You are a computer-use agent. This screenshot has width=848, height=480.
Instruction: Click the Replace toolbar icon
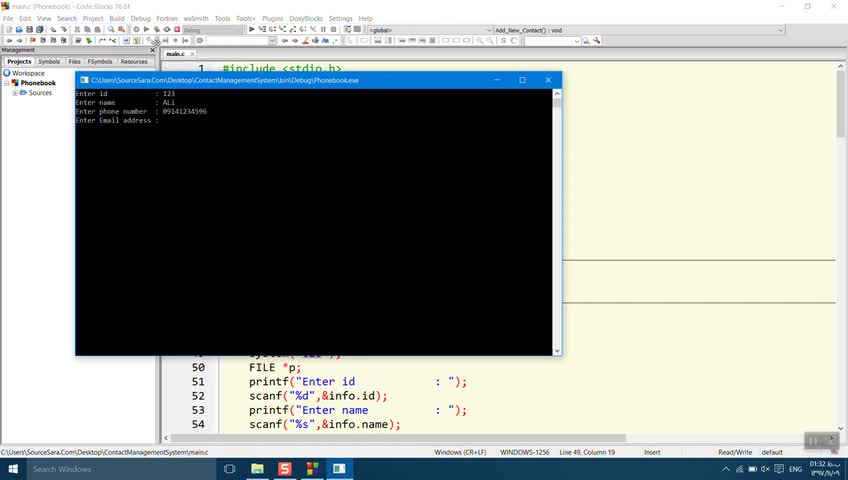click(x=121, y=29)
